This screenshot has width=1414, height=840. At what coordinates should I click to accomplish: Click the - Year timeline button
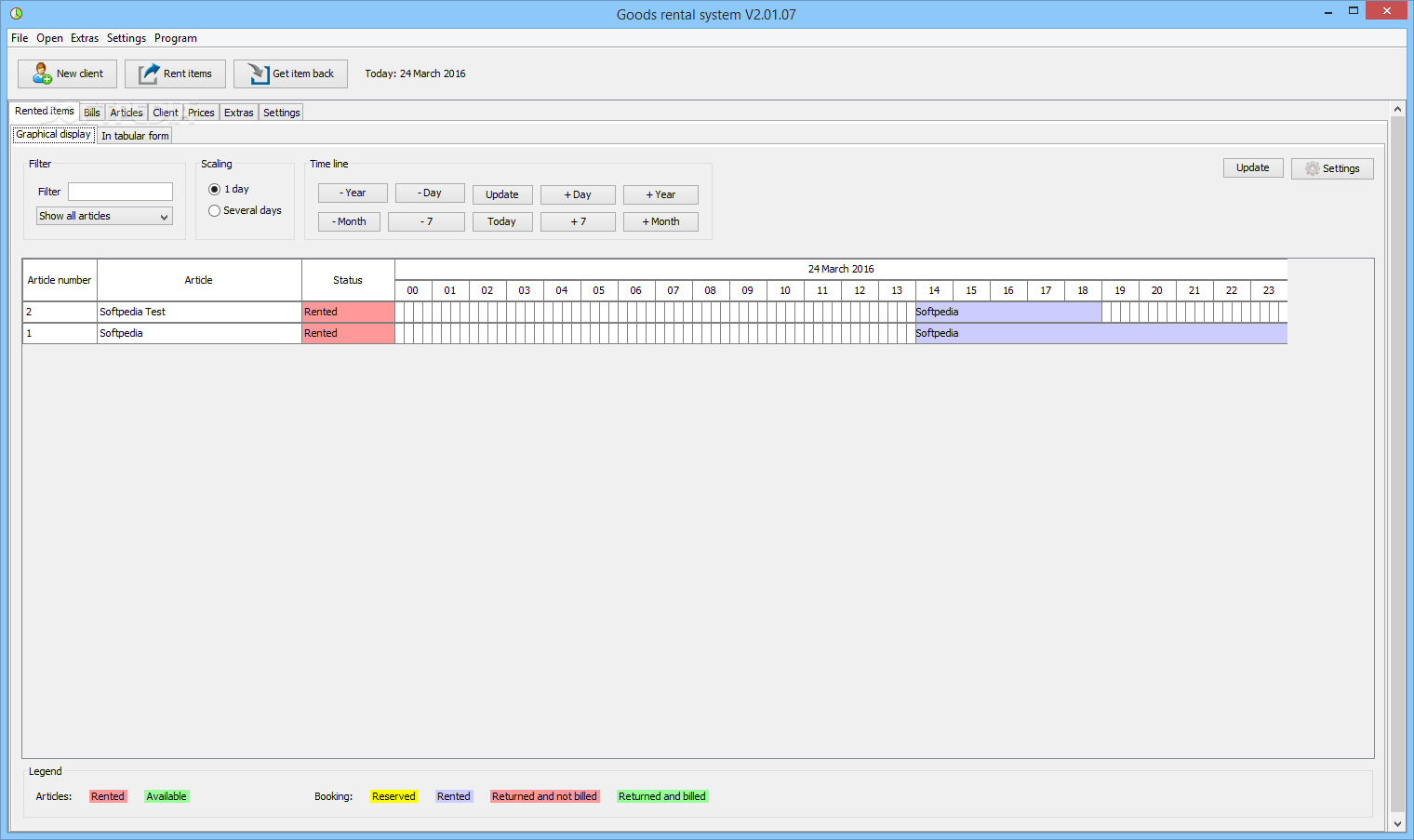[353, 193]
